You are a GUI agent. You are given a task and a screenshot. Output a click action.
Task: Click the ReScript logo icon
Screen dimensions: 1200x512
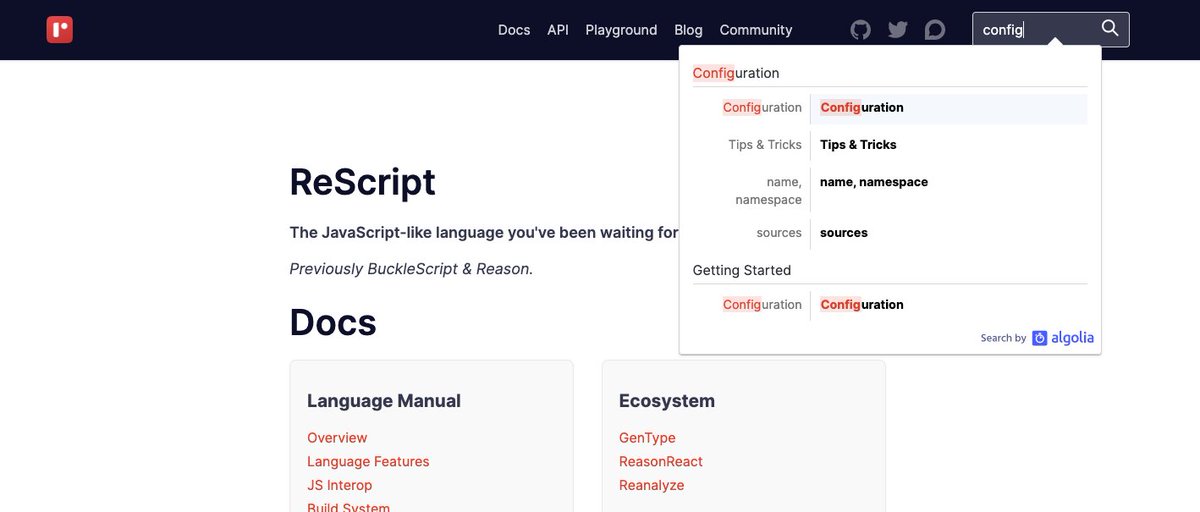tap(60, 30)
